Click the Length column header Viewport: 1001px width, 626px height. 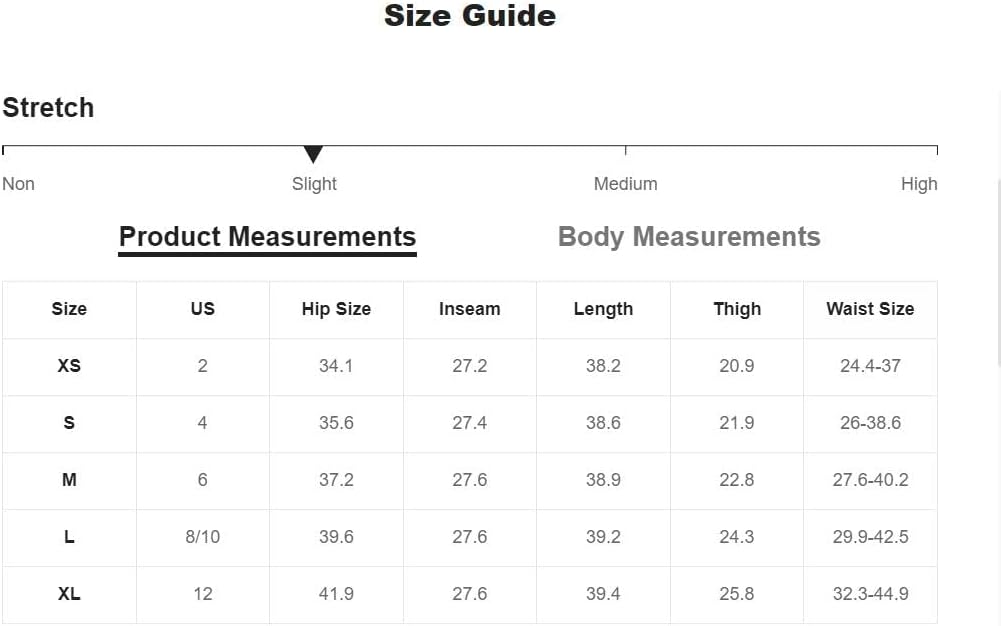[x=603, y=309]
